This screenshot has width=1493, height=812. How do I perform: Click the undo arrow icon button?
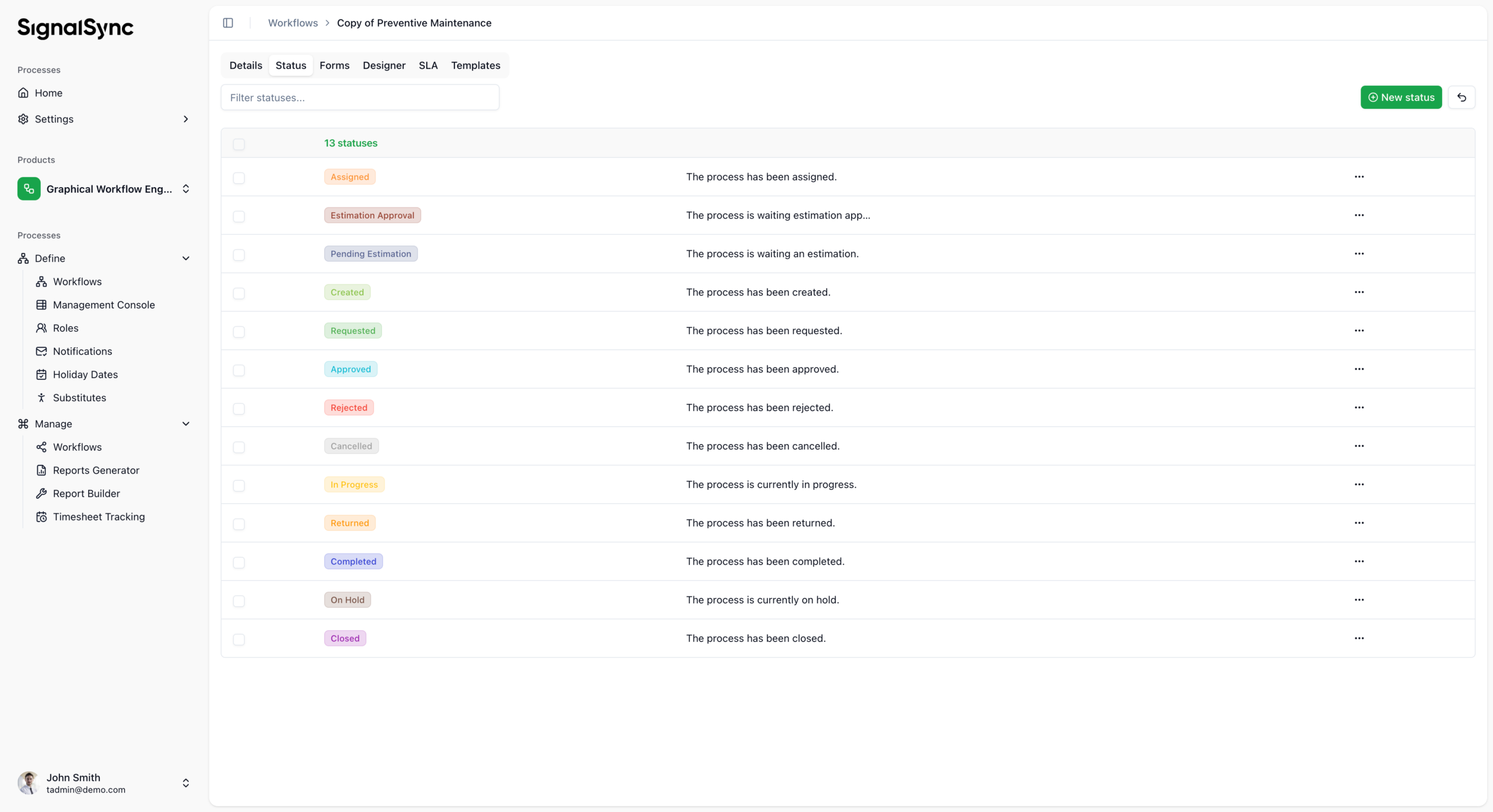(1462, 97)
